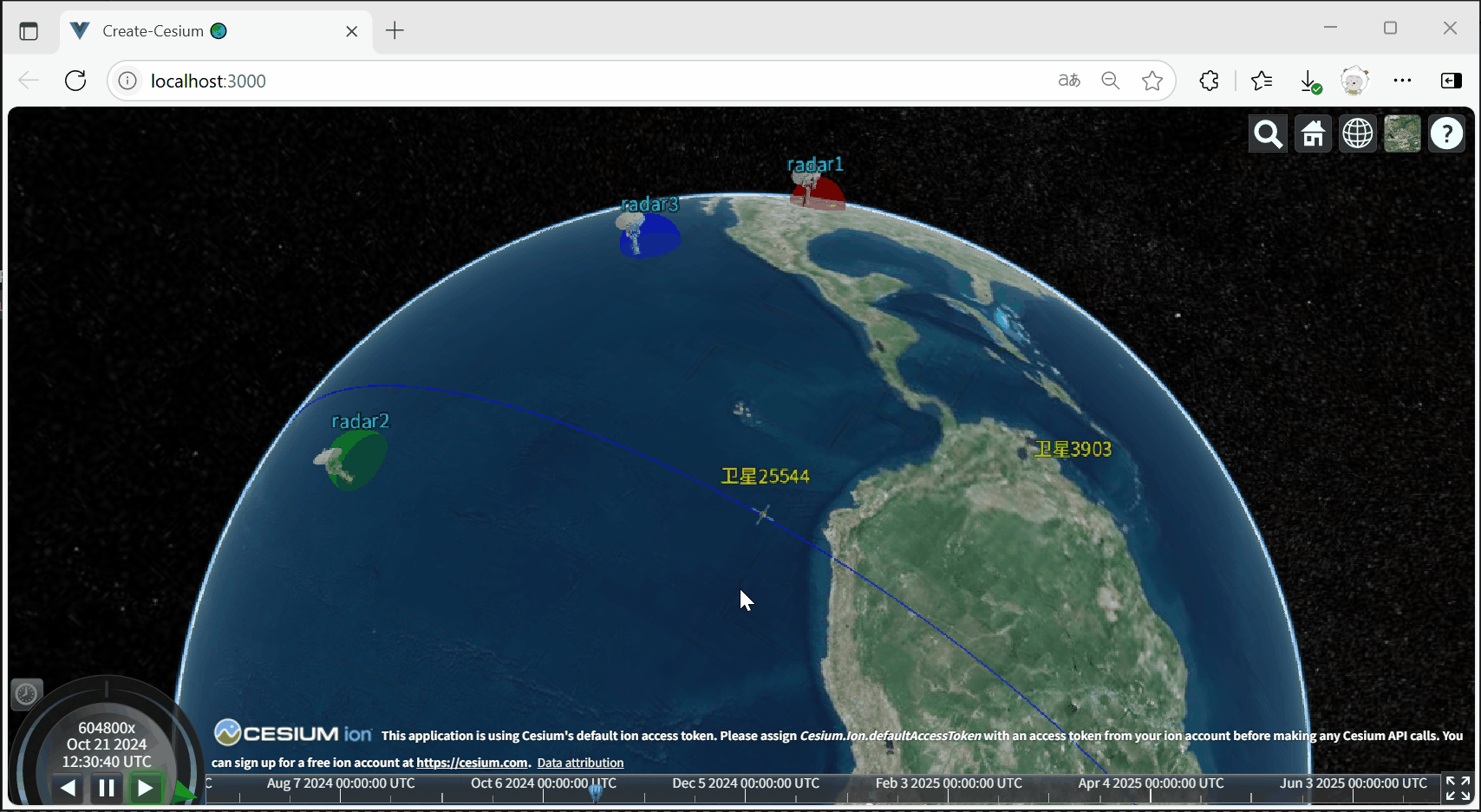Select the 卫星3903 satellite label

tap(1073, 449)
